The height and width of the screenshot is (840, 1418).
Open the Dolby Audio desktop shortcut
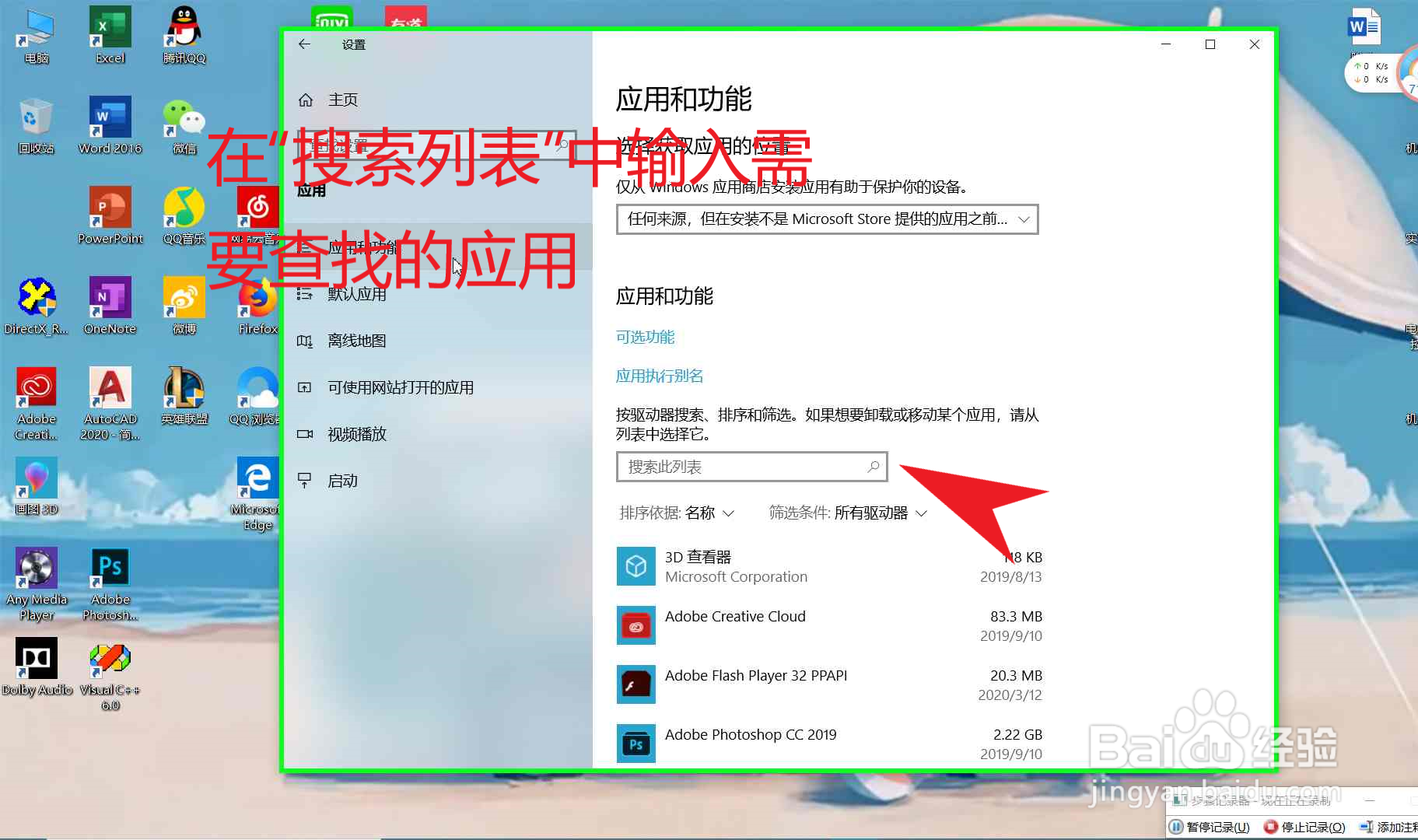coord(37,667)
